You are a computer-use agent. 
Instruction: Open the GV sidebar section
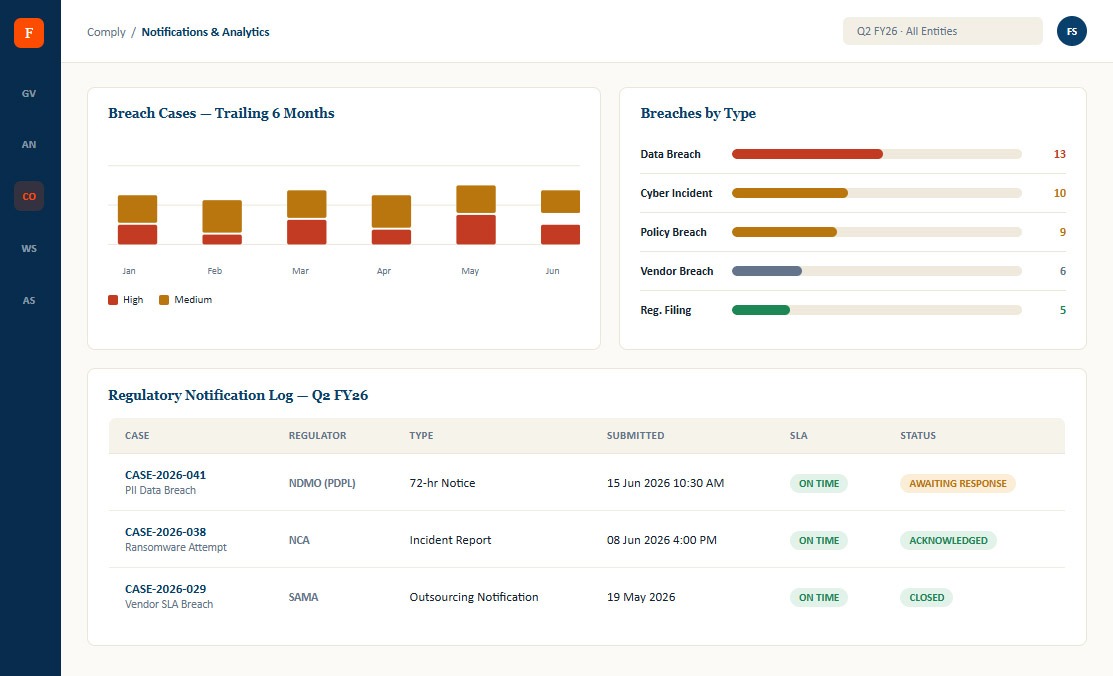(x=29, y=93)
